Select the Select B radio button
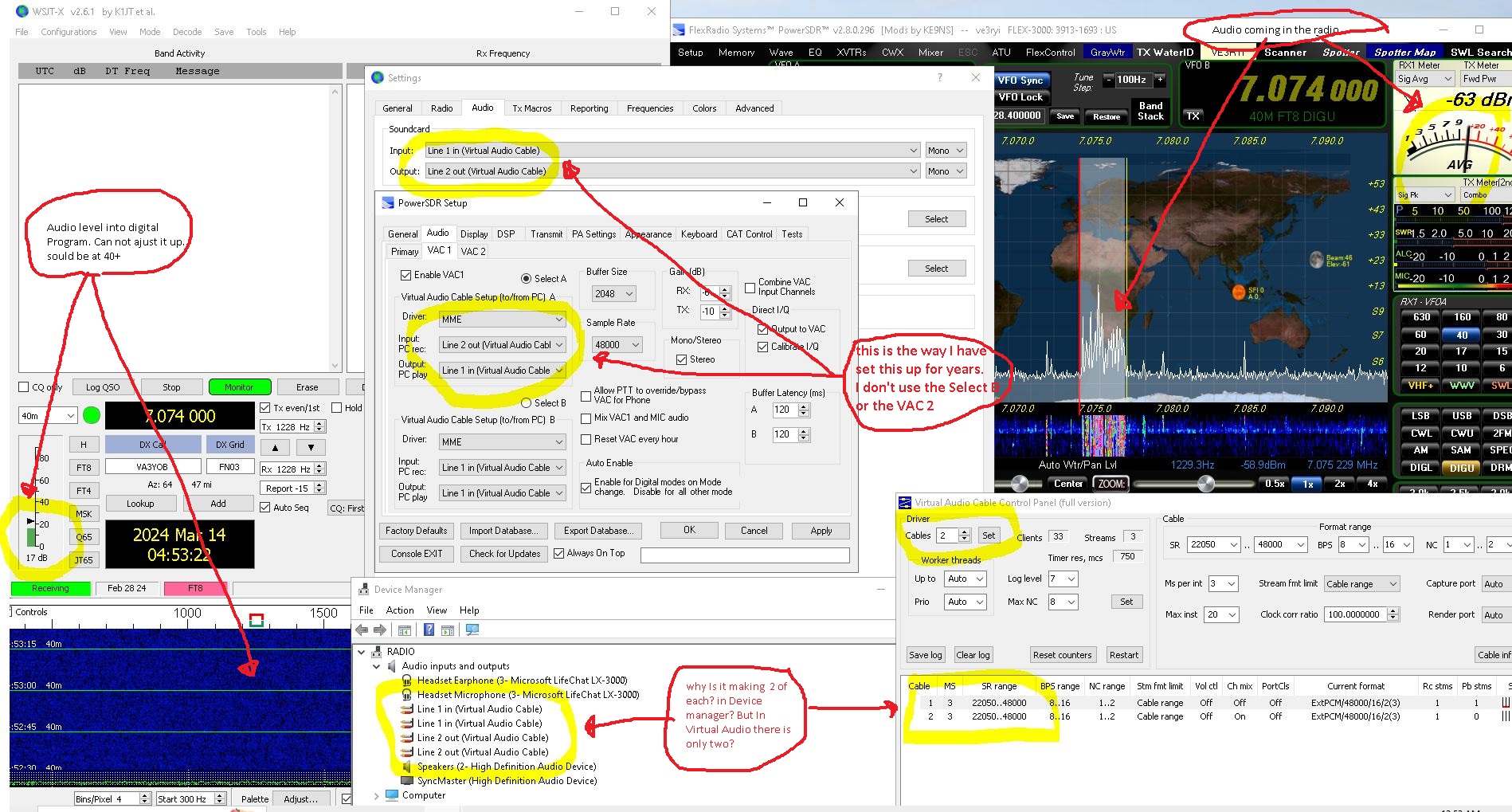 coord(526,403)
